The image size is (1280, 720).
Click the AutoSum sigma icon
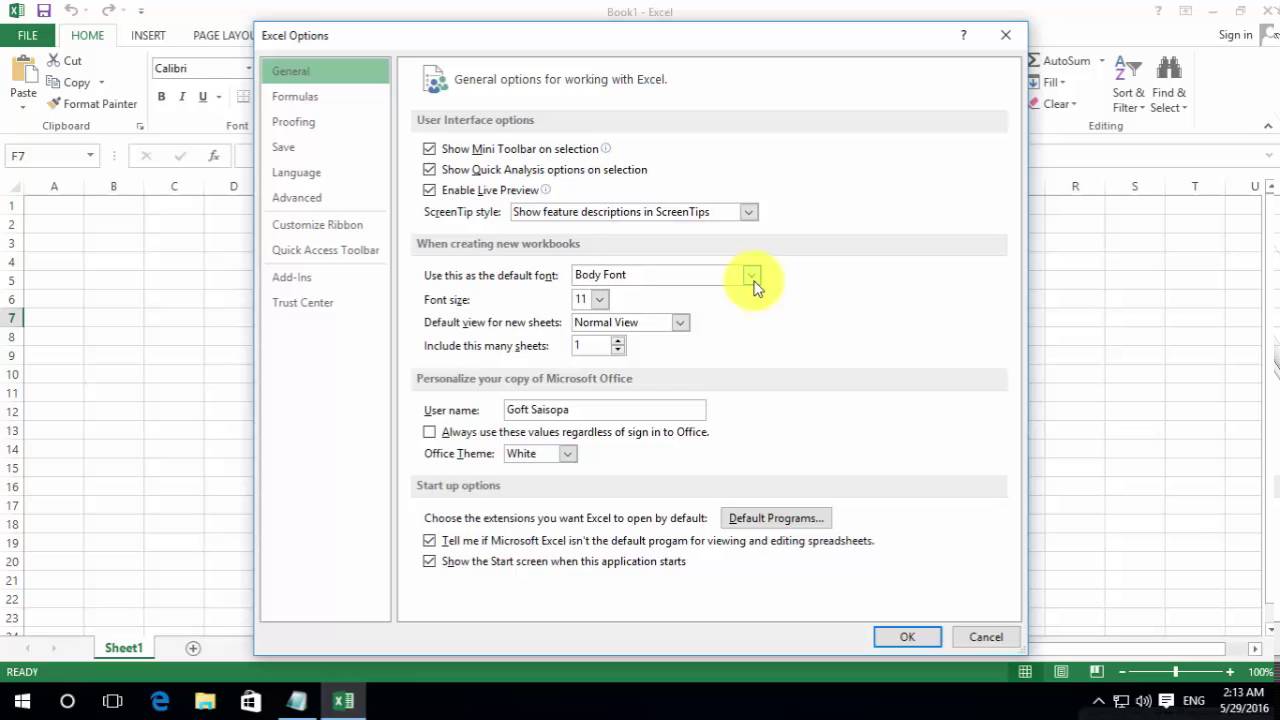tap(1034, 61)
